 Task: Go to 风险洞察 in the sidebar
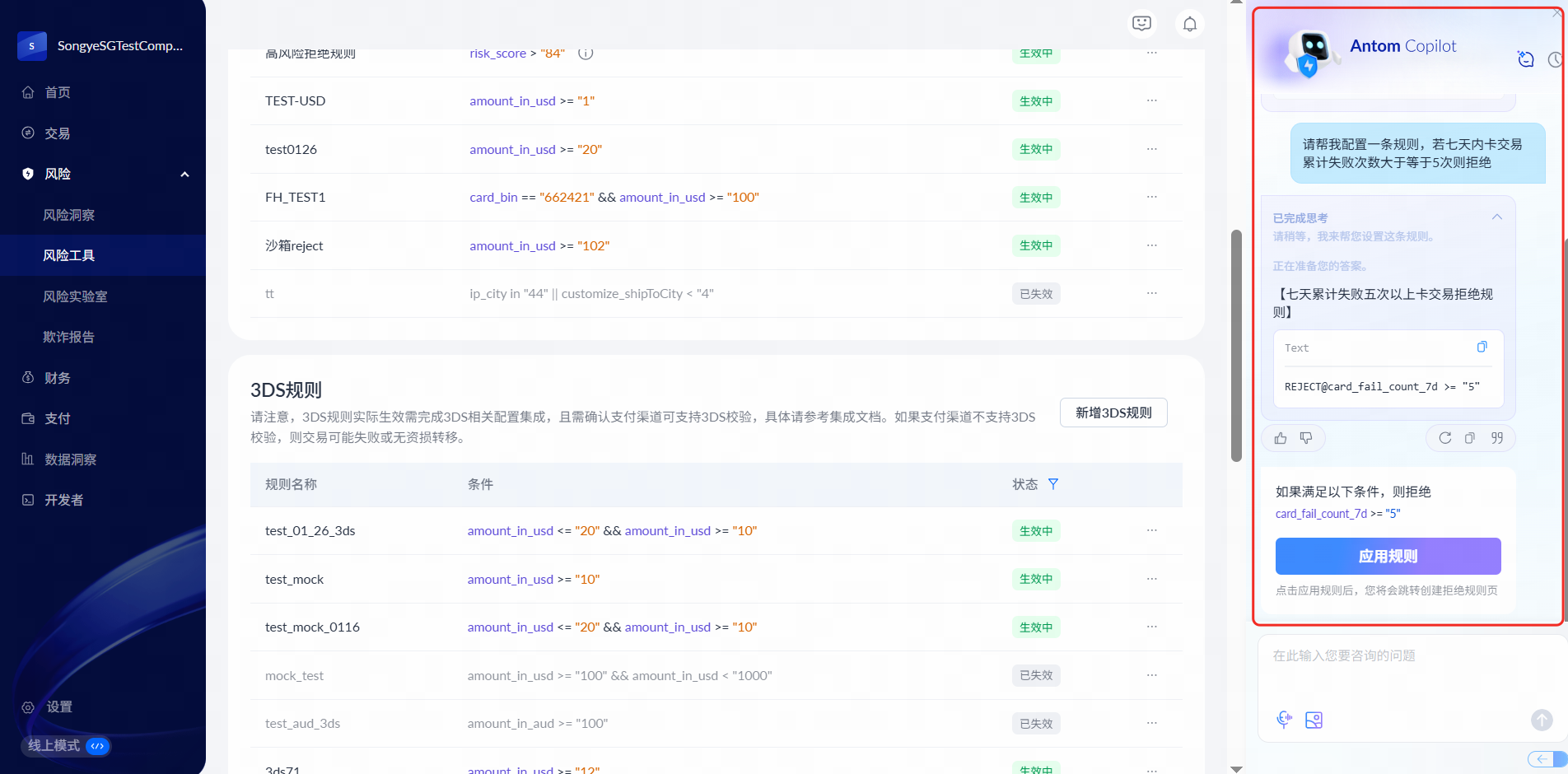69,215
